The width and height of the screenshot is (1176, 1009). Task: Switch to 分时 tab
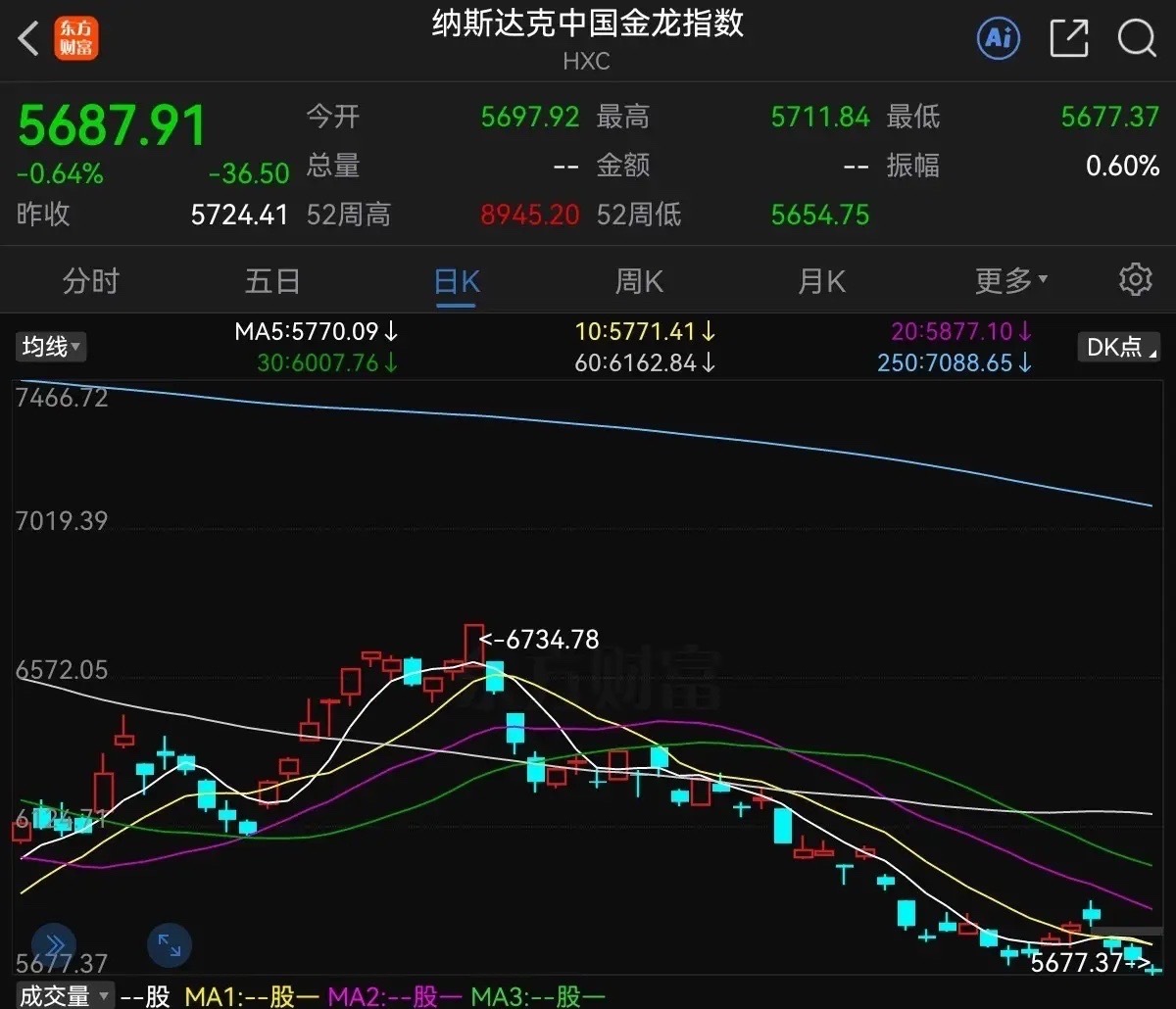click(x=90, y=282)
